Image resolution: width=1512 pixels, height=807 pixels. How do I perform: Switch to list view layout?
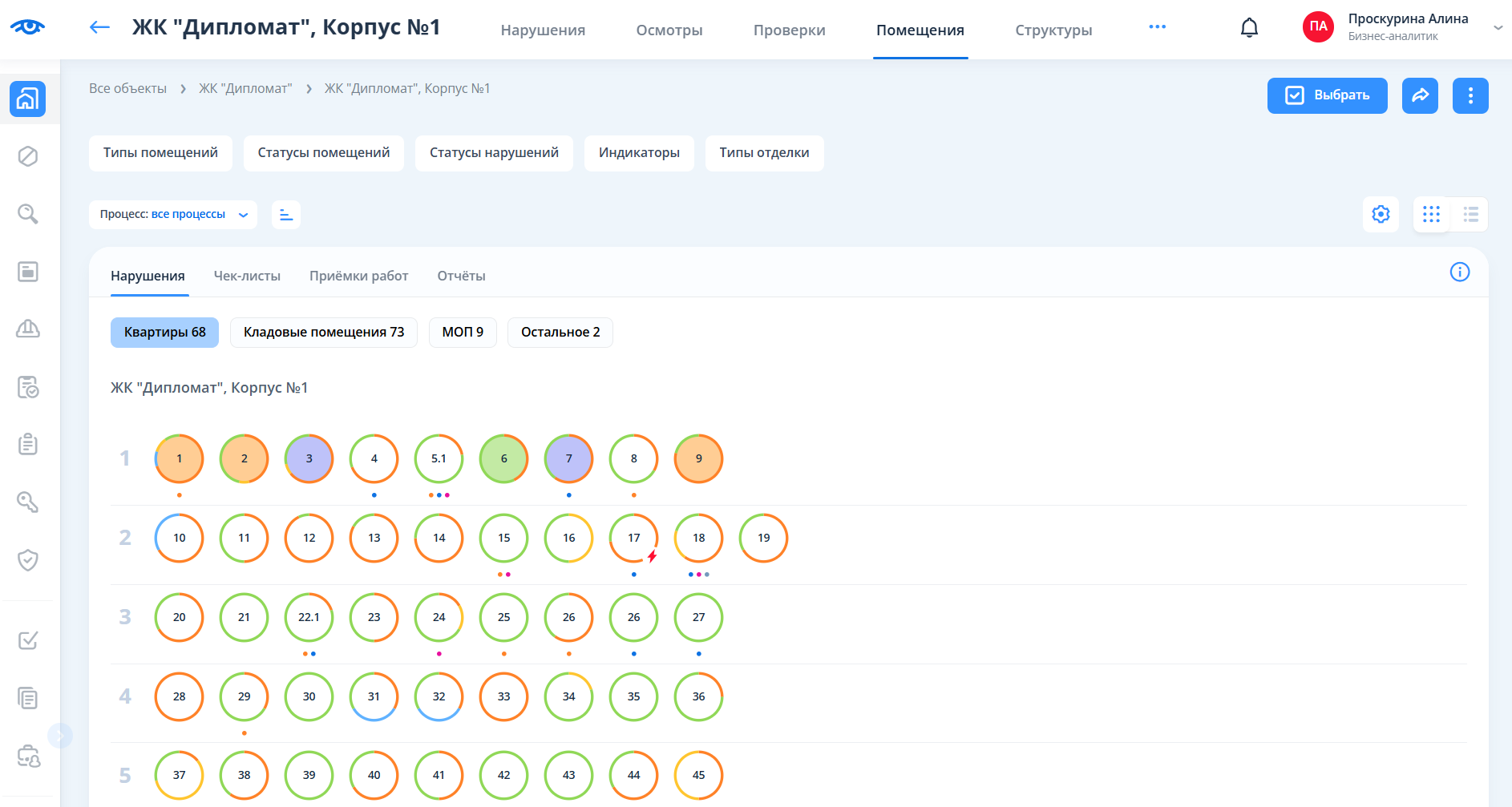1470,215
